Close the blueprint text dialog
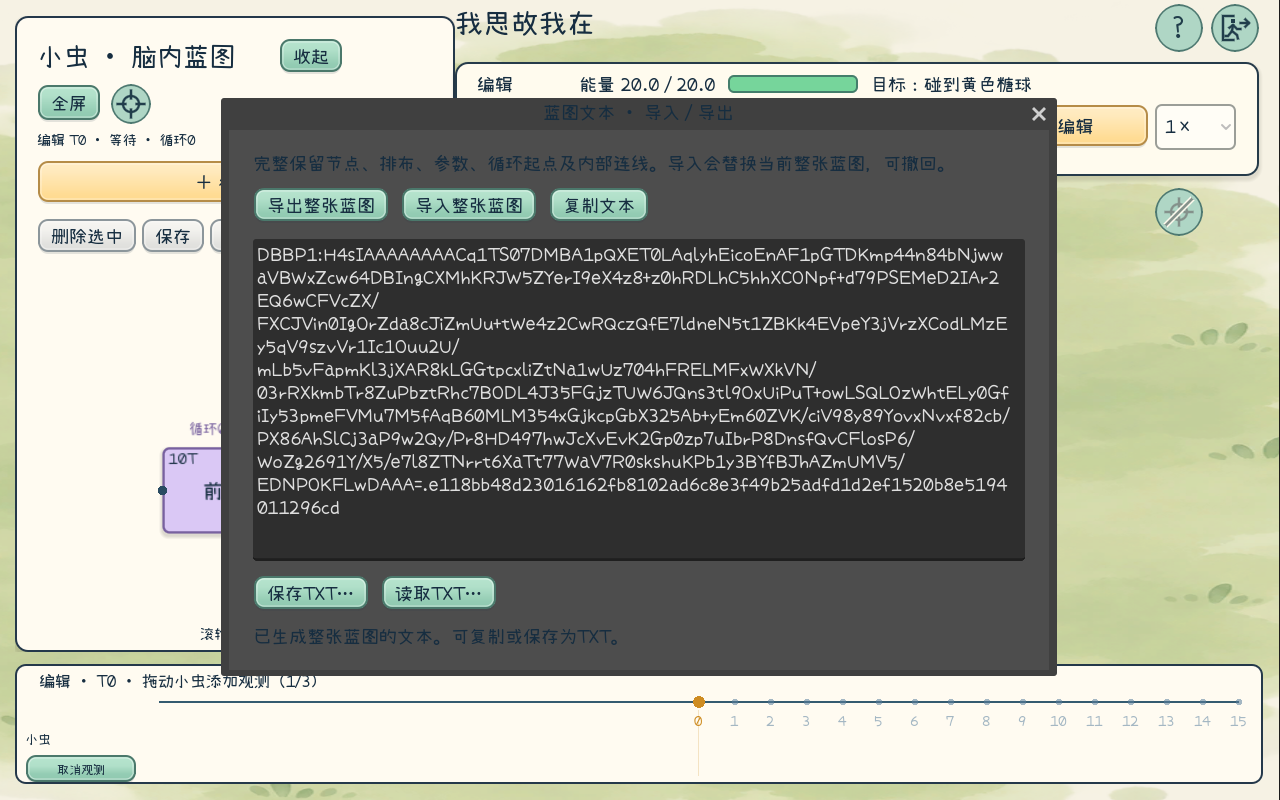Viewport: 1280px width, 800px height. 1039,114
